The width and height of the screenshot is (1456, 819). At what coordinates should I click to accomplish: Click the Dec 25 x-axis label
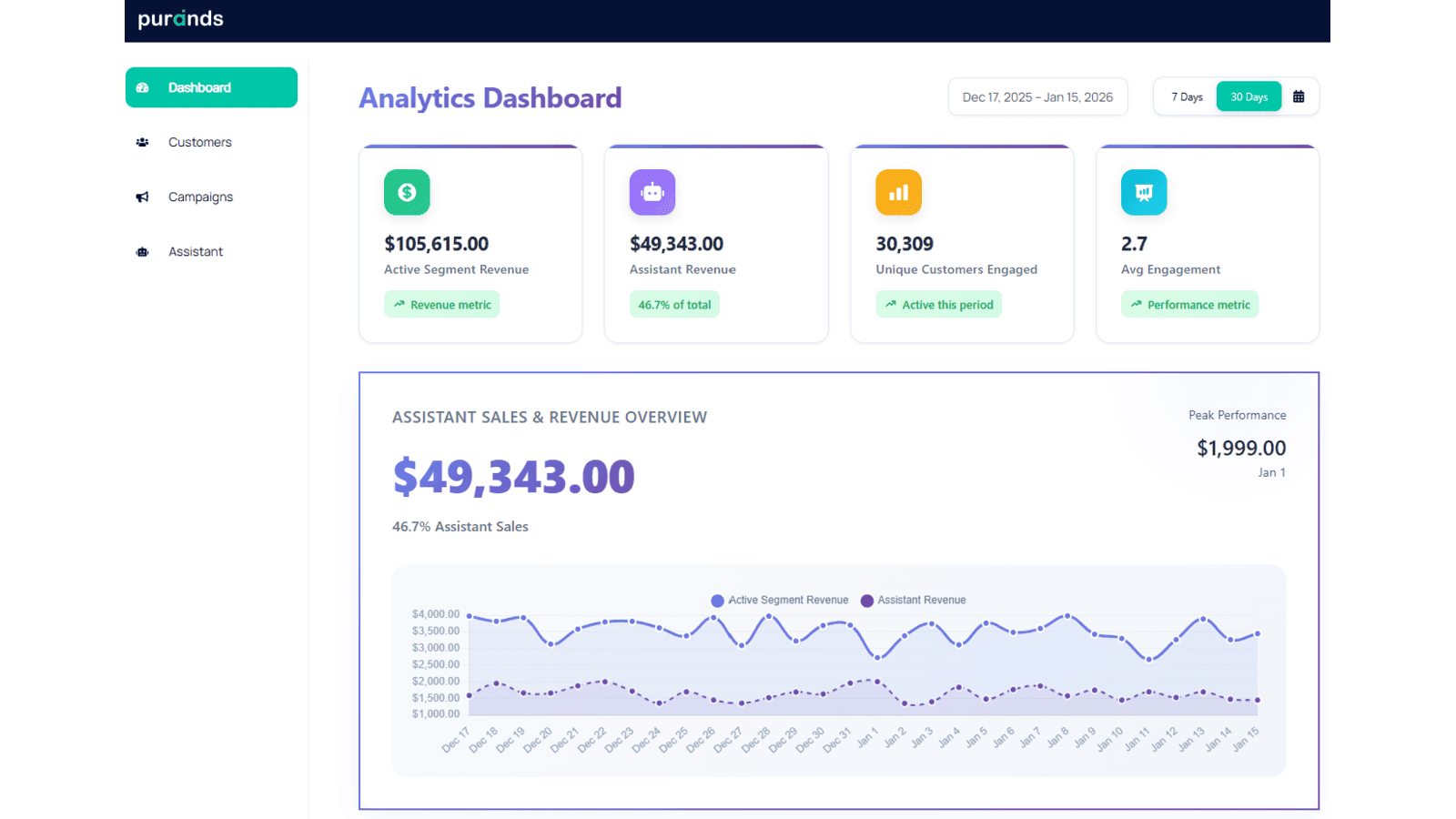click(674, 739)
